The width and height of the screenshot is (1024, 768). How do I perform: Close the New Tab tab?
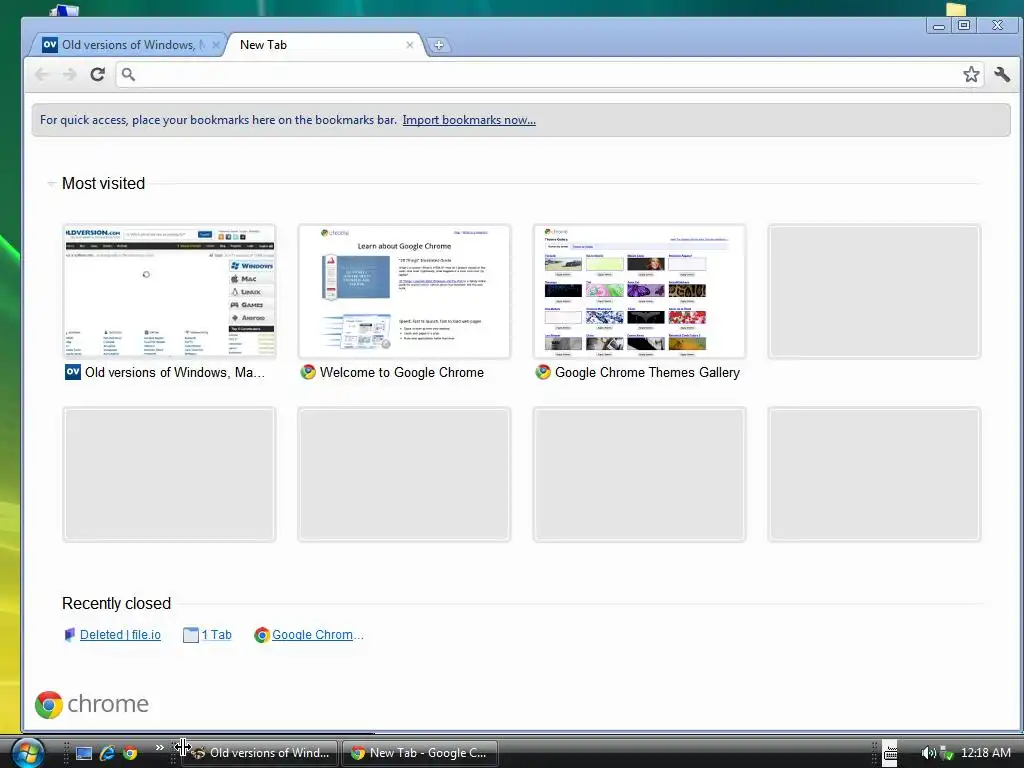pos(409,45)
